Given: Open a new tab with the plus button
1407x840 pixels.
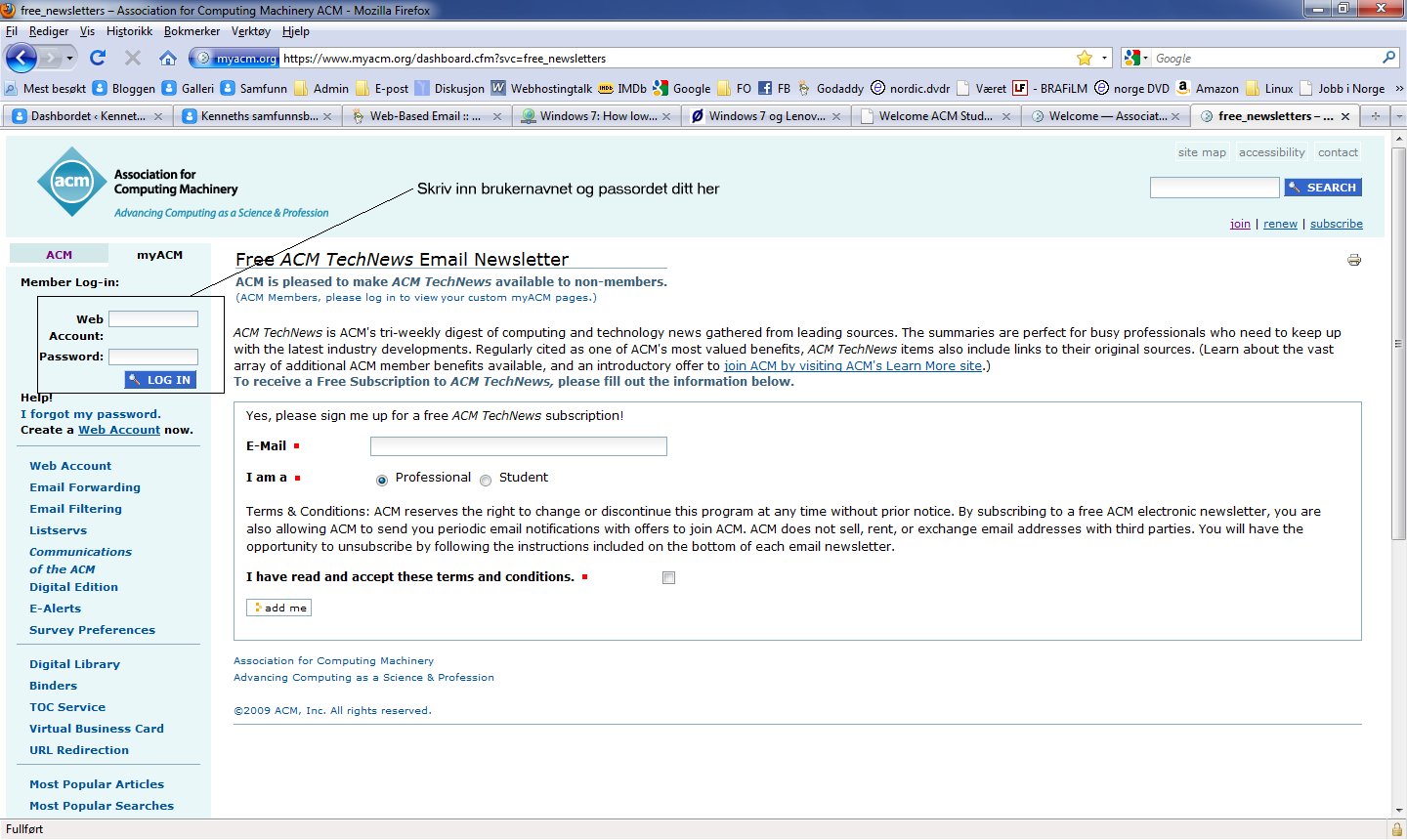Looking at the screenshot, I should [x=1376, y=116].
